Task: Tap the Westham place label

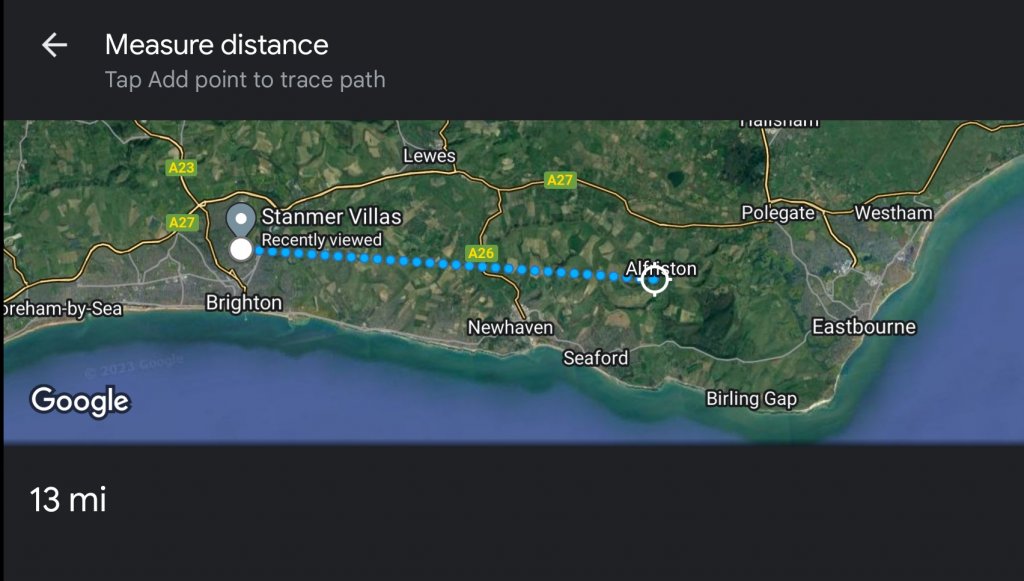Action: 893,213
